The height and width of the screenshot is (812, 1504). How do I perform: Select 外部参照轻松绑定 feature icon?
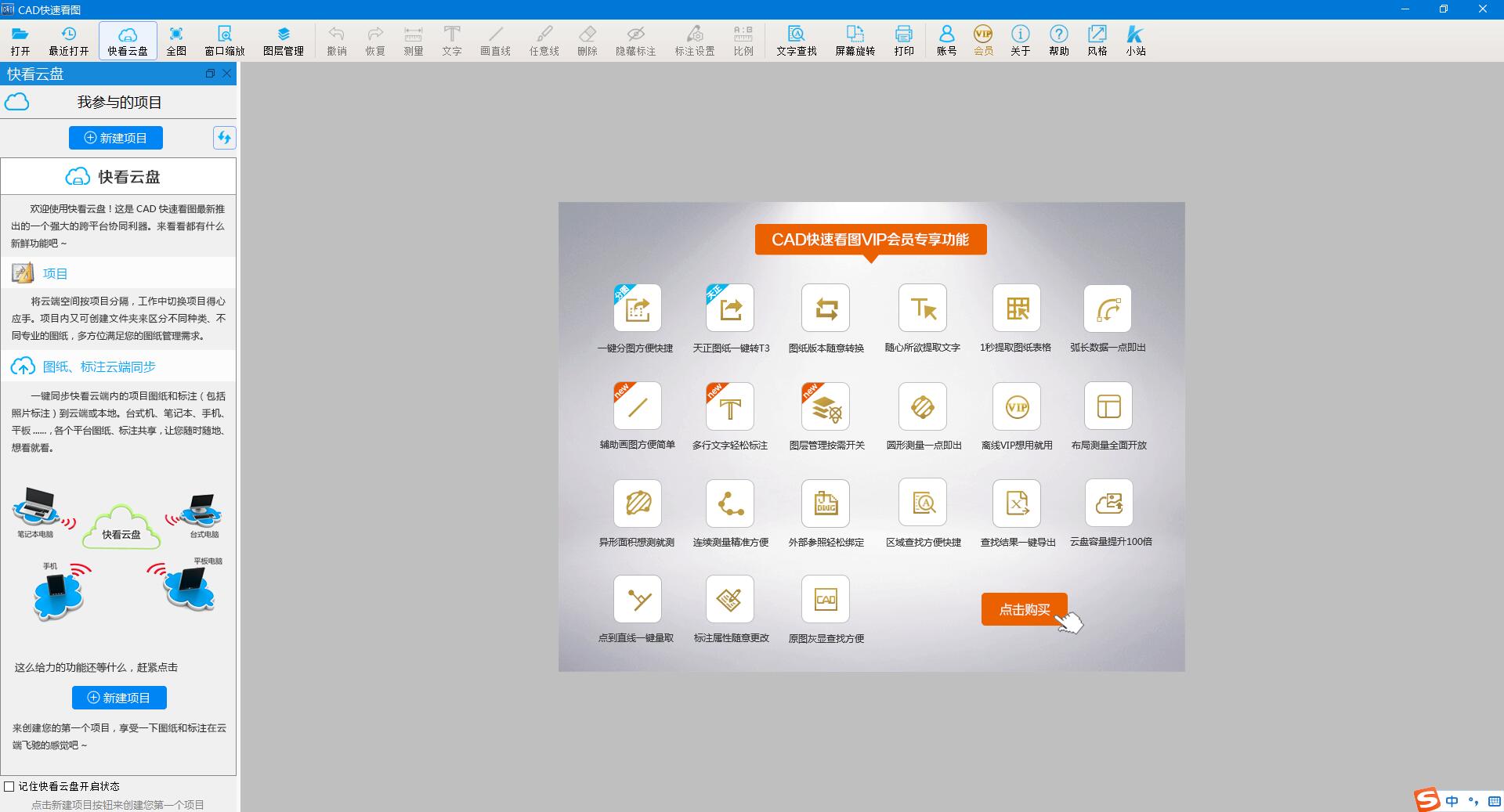pyautogui.click(x=826, y=503)
